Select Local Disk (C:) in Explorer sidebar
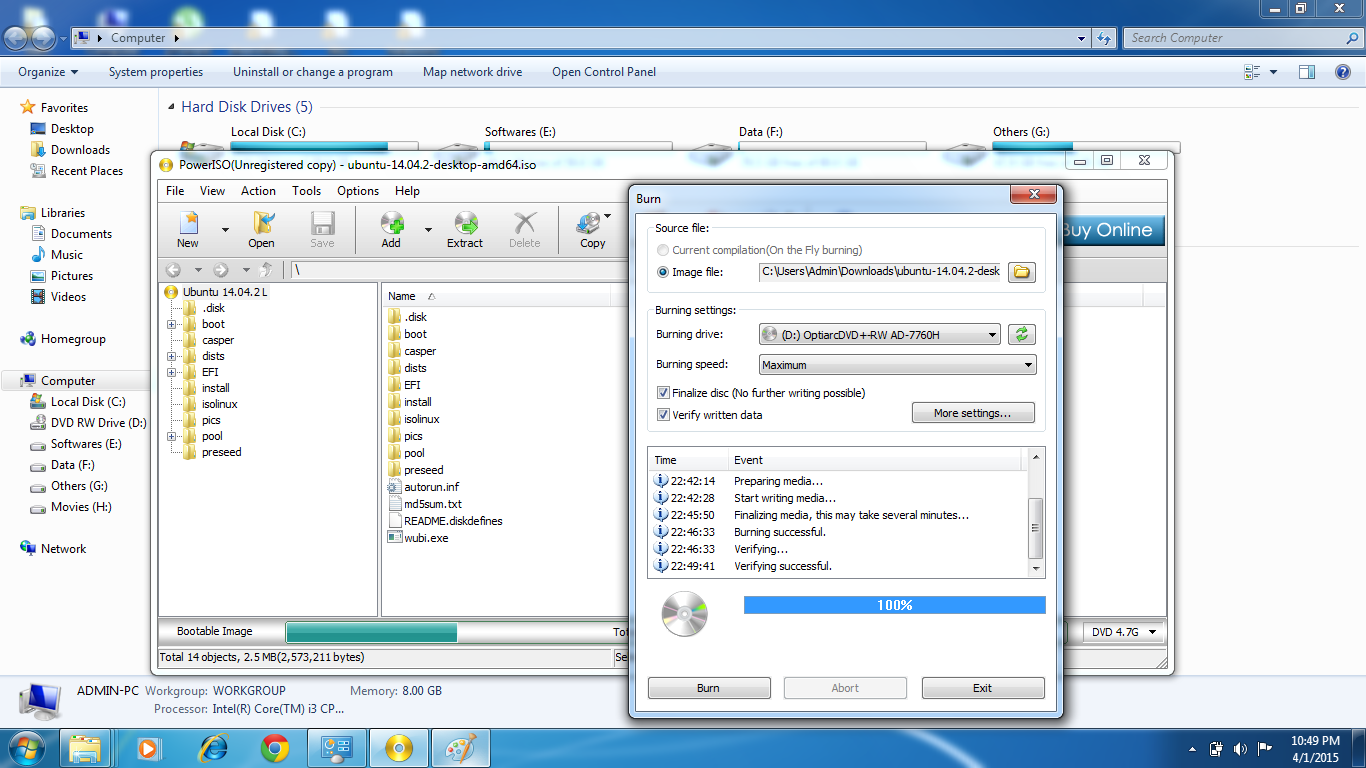Image resolution: width=1366 pixels, height=768 pixels. coord(88,402)
